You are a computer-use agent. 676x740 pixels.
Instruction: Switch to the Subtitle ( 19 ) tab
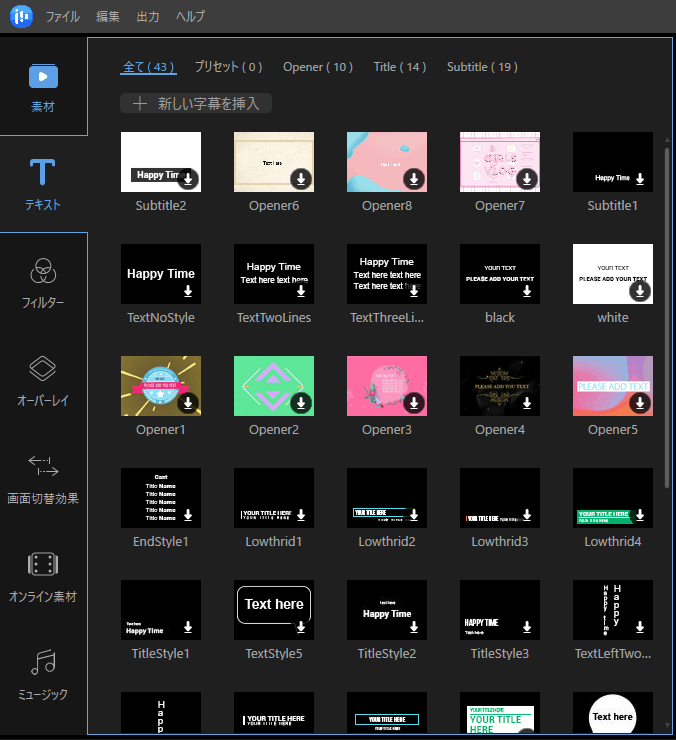[482, 67]
